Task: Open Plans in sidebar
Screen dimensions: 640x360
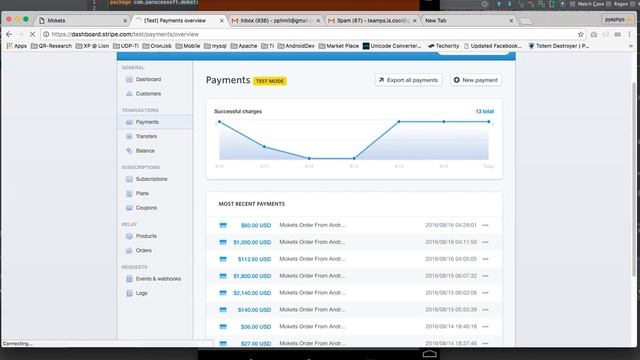Action: (138, 193)
